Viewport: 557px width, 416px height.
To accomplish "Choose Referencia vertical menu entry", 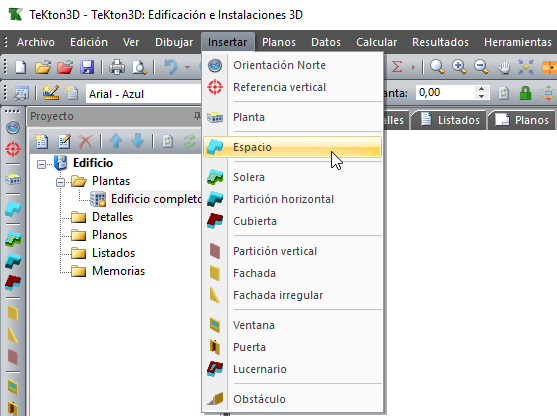I will click(x=293, y=87).
